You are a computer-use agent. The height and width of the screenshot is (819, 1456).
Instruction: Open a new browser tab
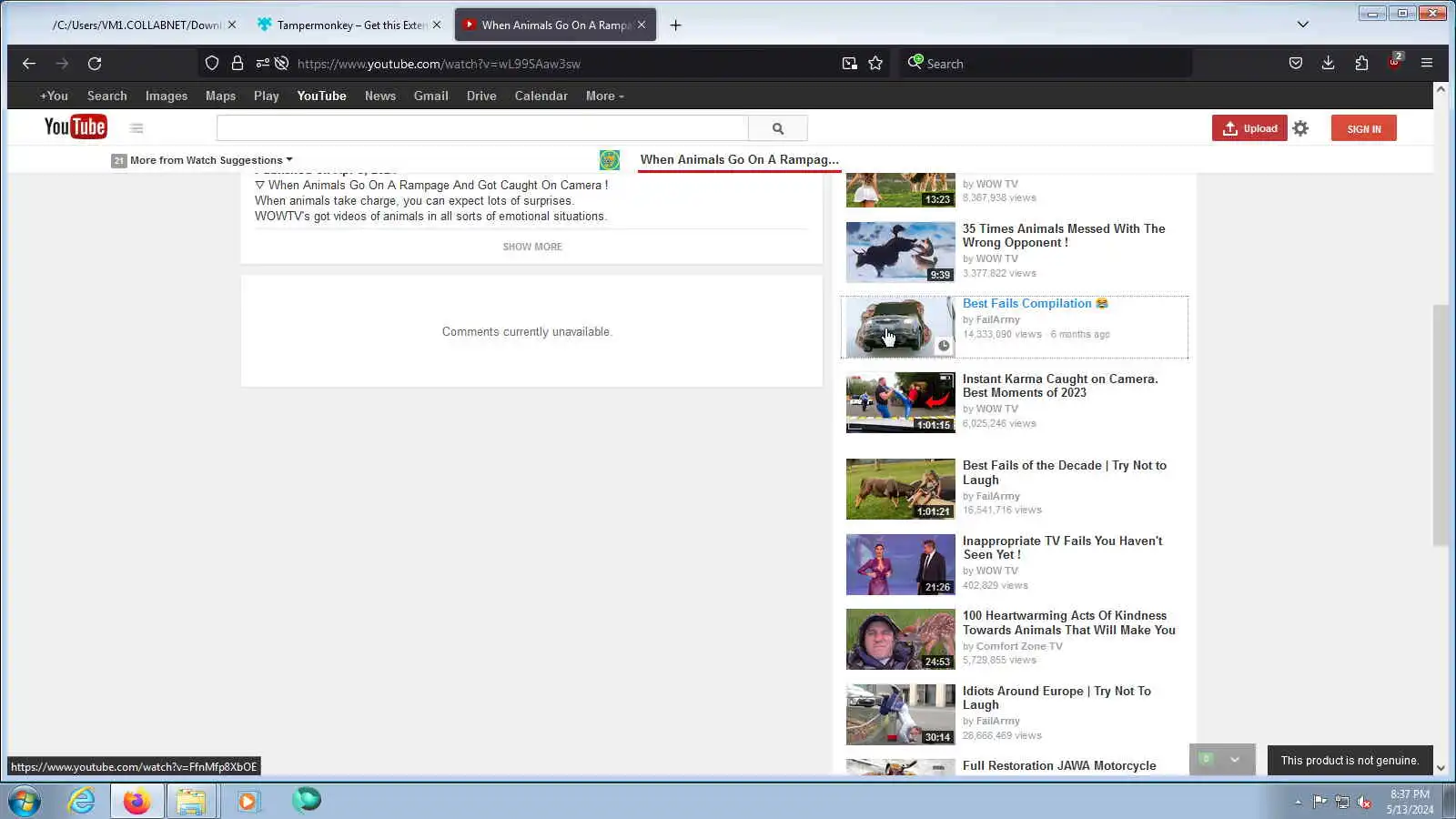(x=675, y=25)
